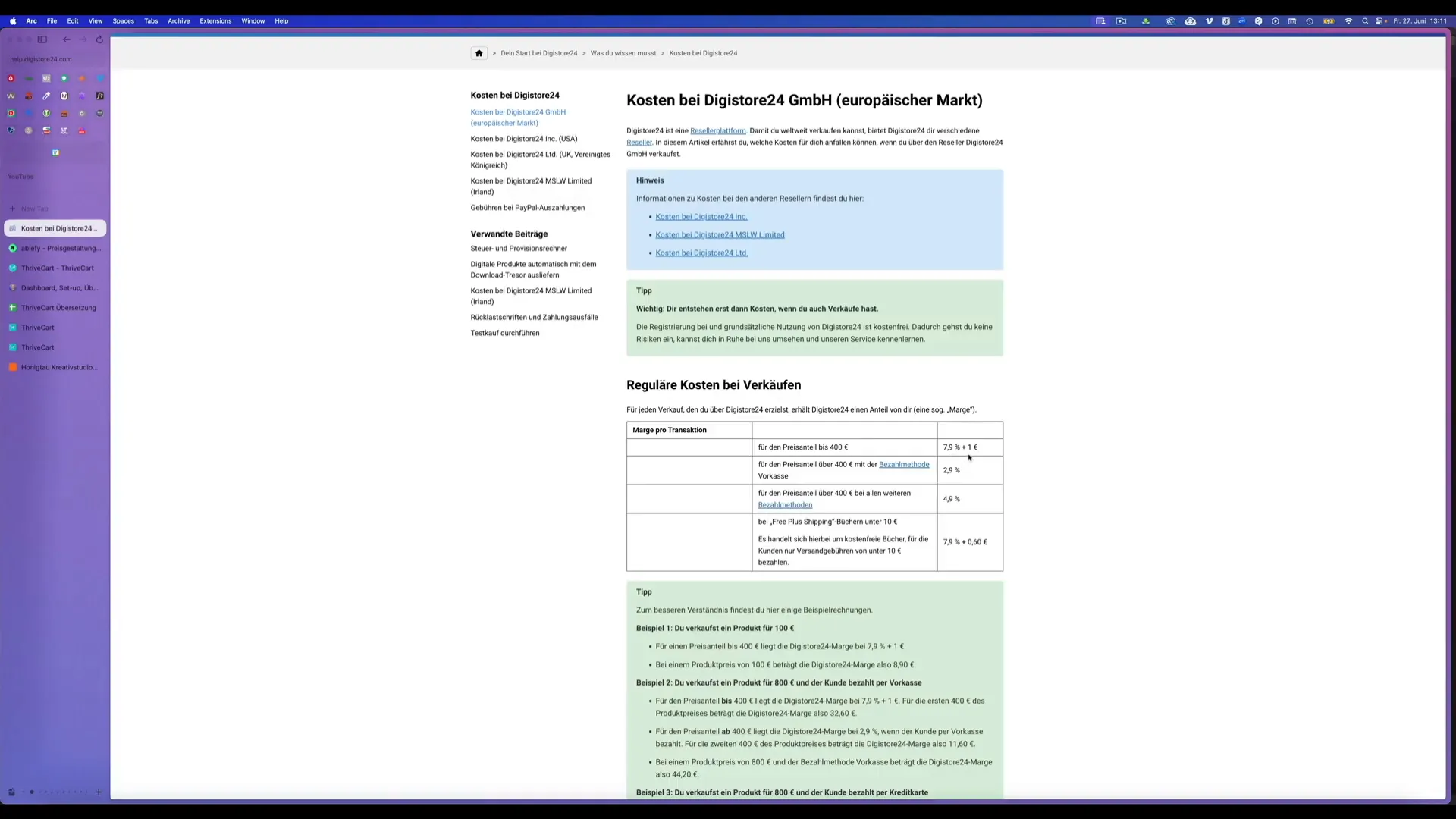Viewport: 1456px width, 819px height.
Task: Open the red play button favicon
Action: pos(11,113)
